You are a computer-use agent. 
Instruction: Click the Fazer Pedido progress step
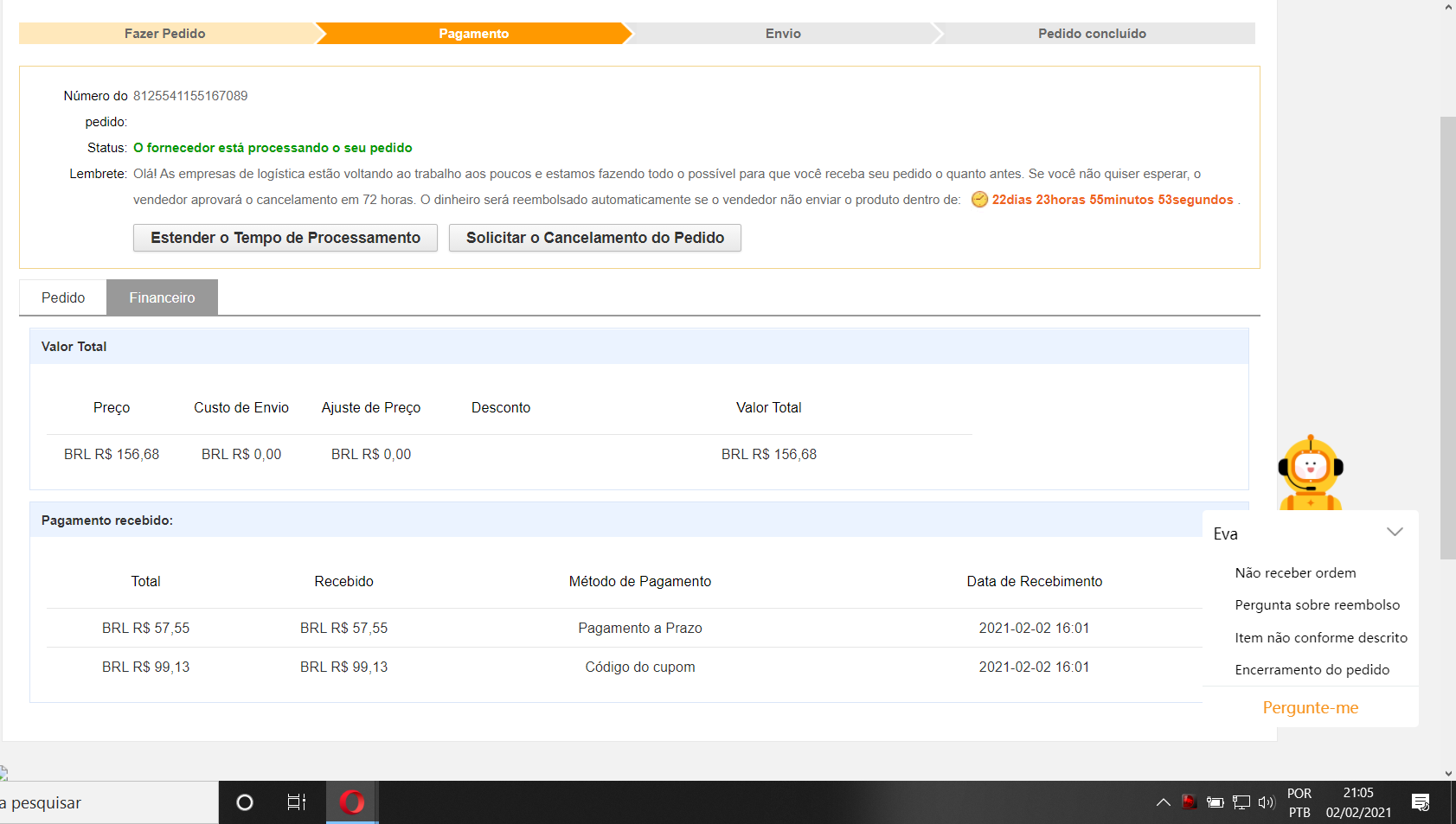(x=165, y=34)
